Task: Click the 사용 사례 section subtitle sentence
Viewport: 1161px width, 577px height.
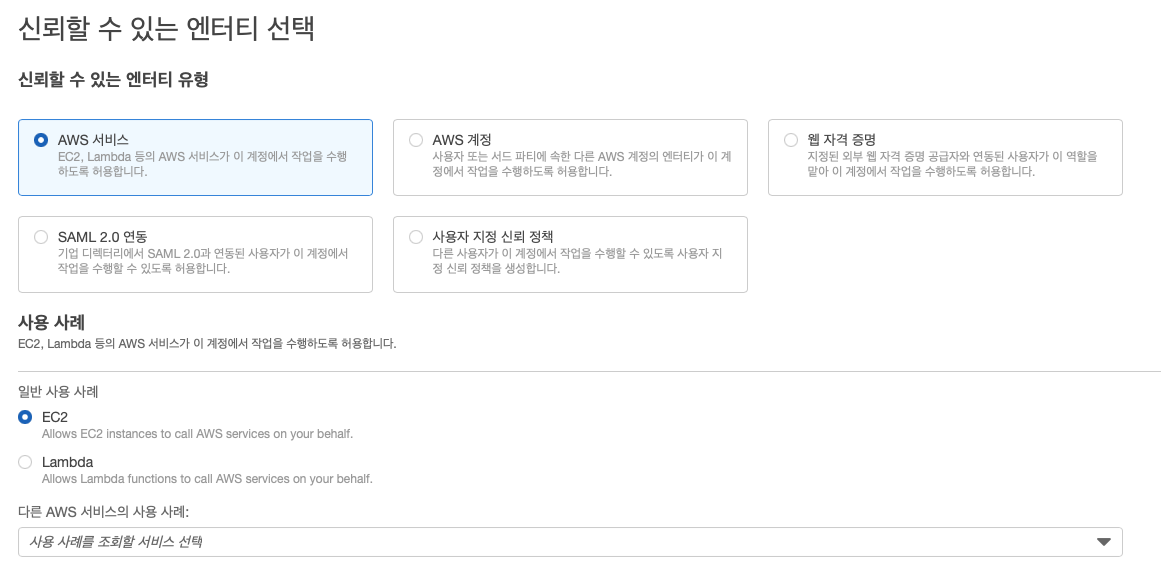Action: coord(207,344)
